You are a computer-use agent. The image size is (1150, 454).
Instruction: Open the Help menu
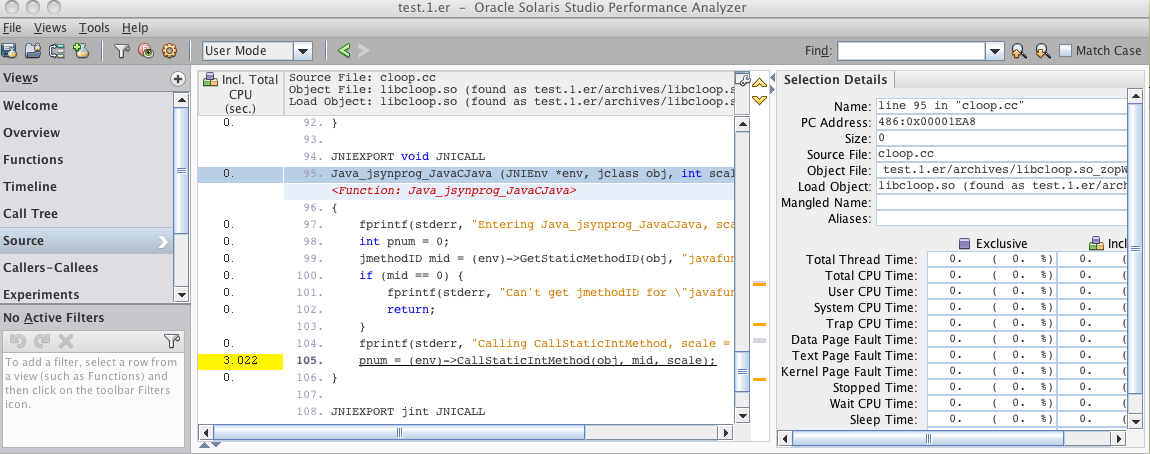135,28
